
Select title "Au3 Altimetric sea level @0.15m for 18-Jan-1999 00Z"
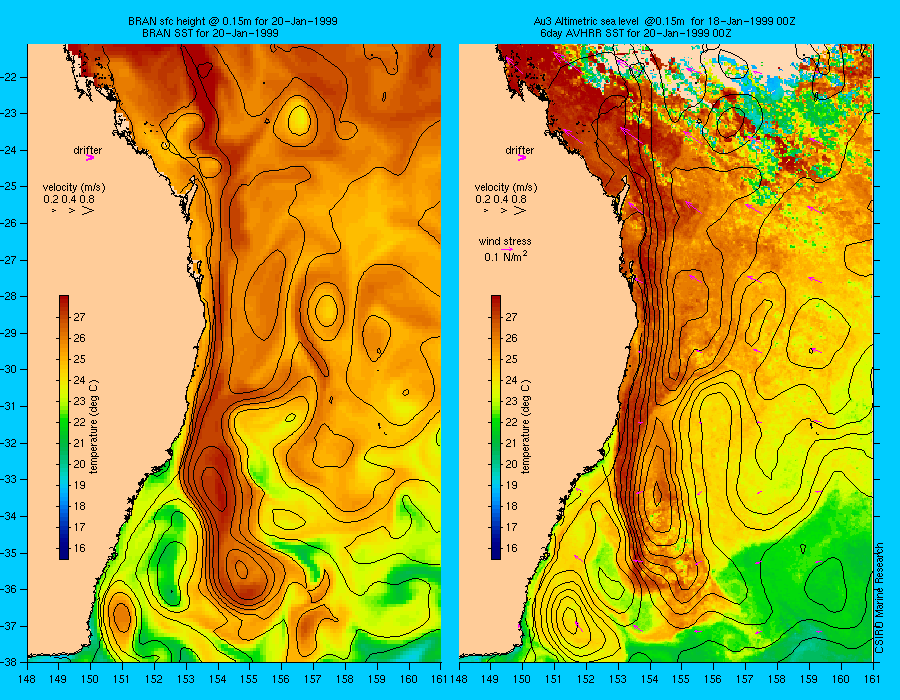665,21
